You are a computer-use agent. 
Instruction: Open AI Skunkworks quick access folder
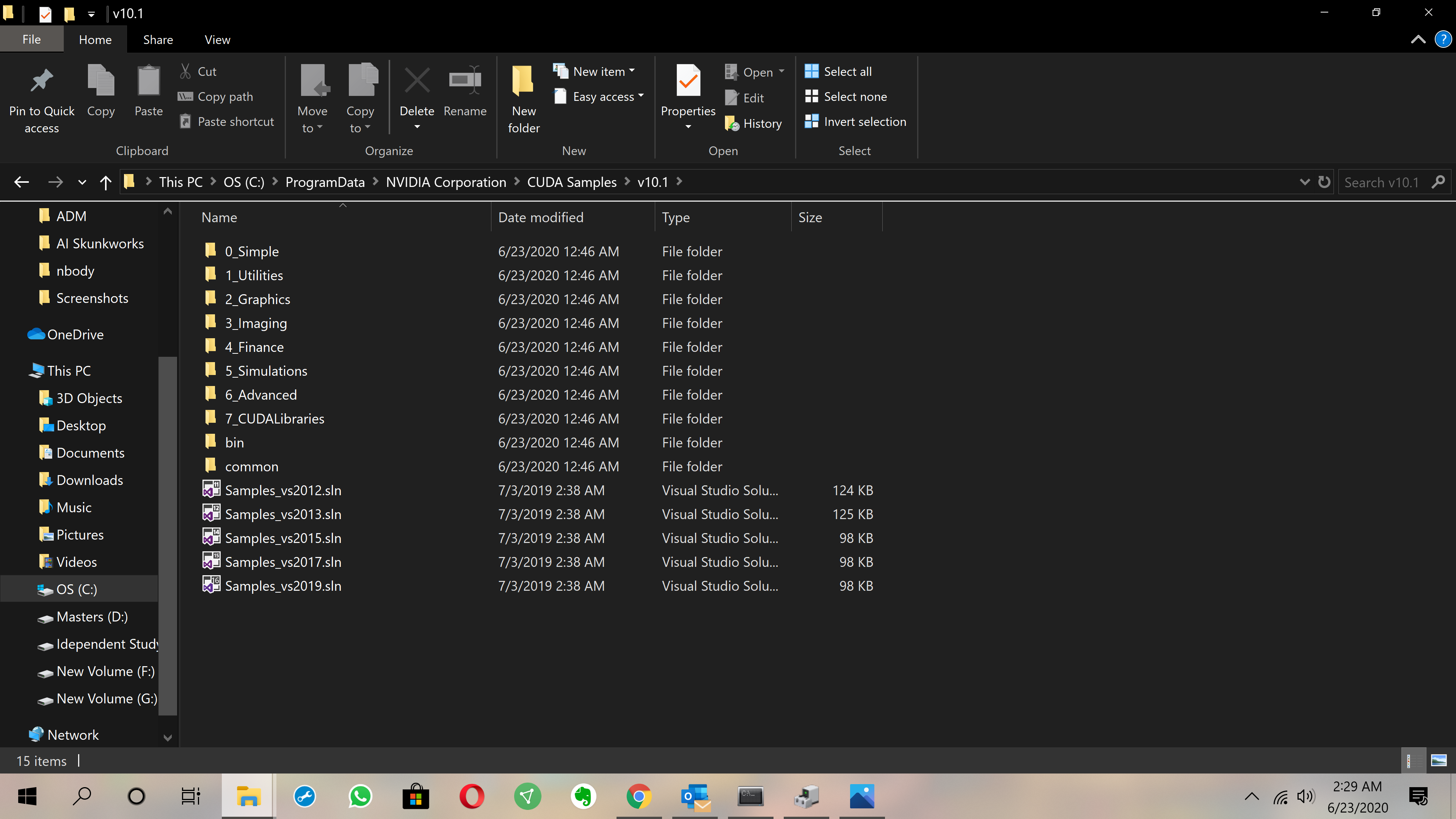(x=99, y=243)
